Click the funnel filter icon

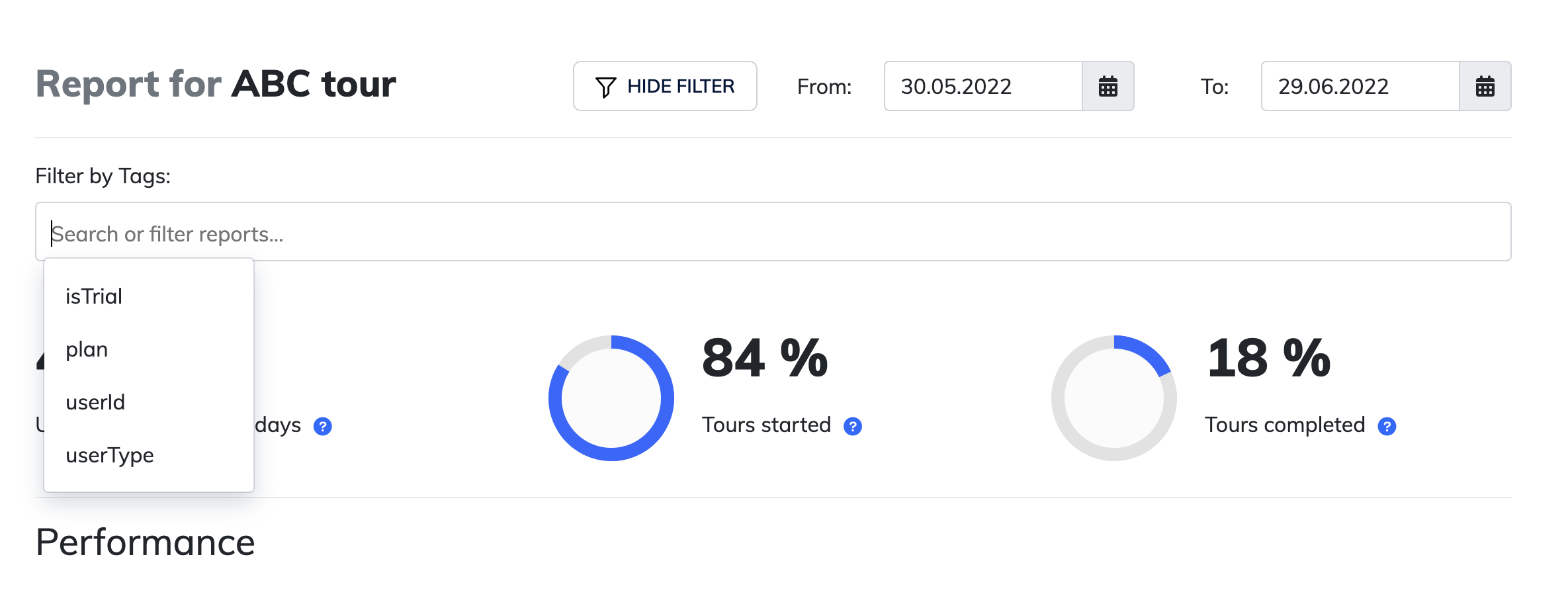(x=605, y=87)
